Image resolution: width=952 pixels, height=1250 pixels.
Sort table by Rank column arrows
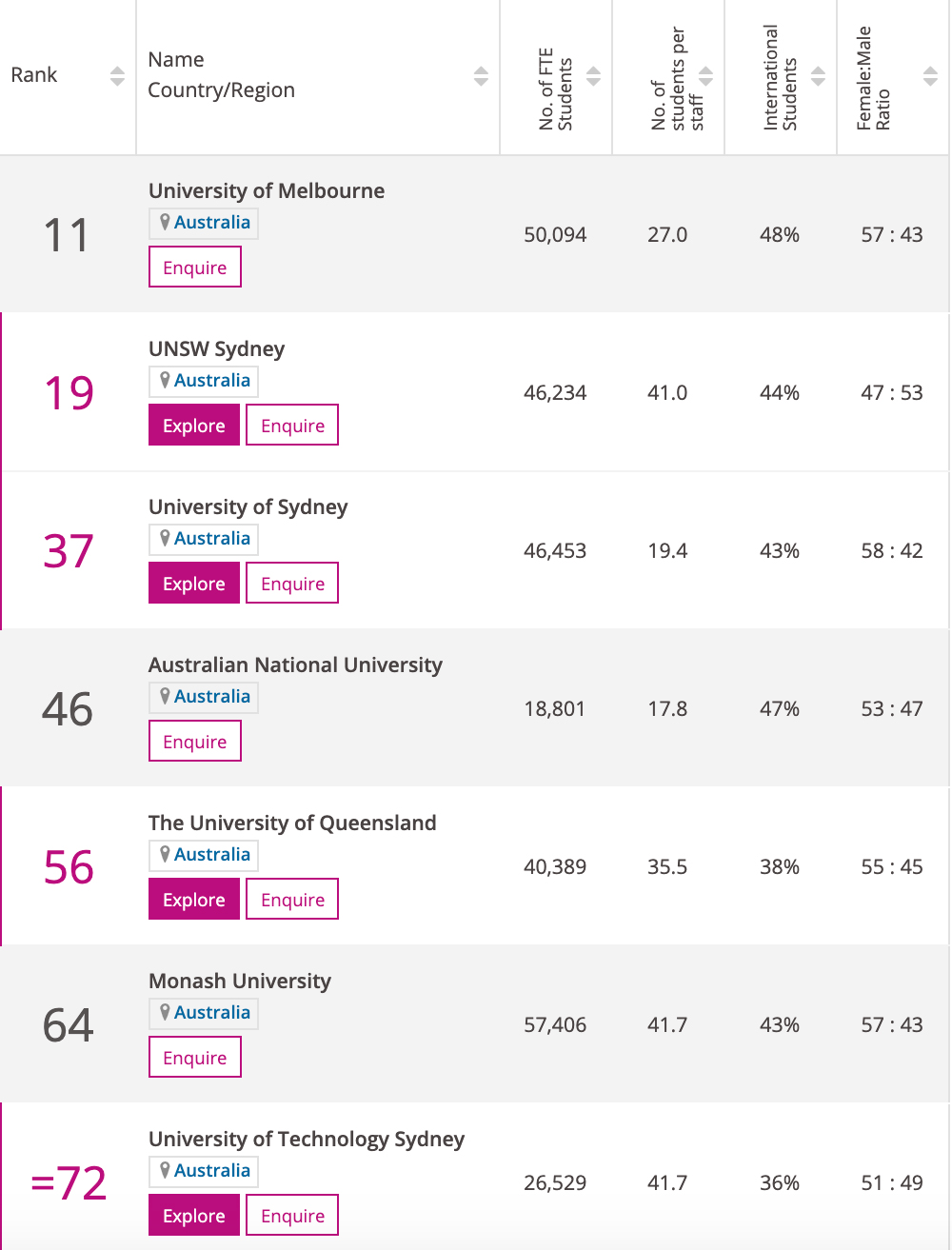click(117, 76)
